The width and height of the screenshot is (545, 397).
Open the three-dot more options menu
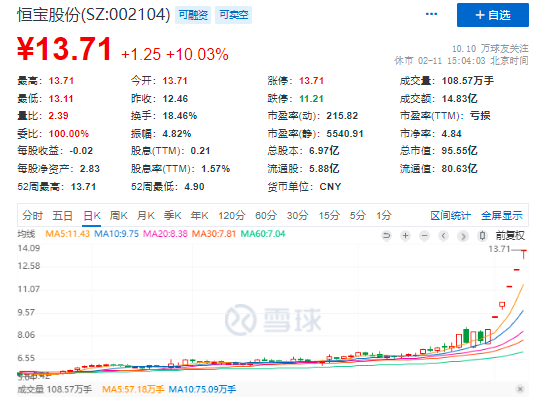(x=431, y=14)
